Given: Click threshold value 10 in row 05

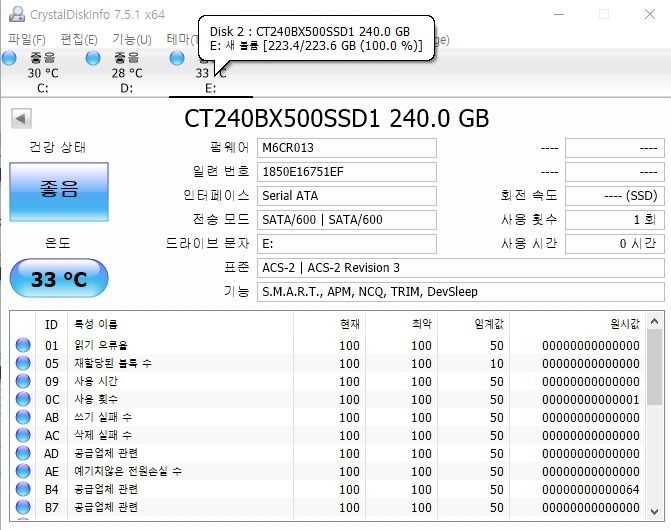Looking at the screenshot, I should [x=497, y=364].
